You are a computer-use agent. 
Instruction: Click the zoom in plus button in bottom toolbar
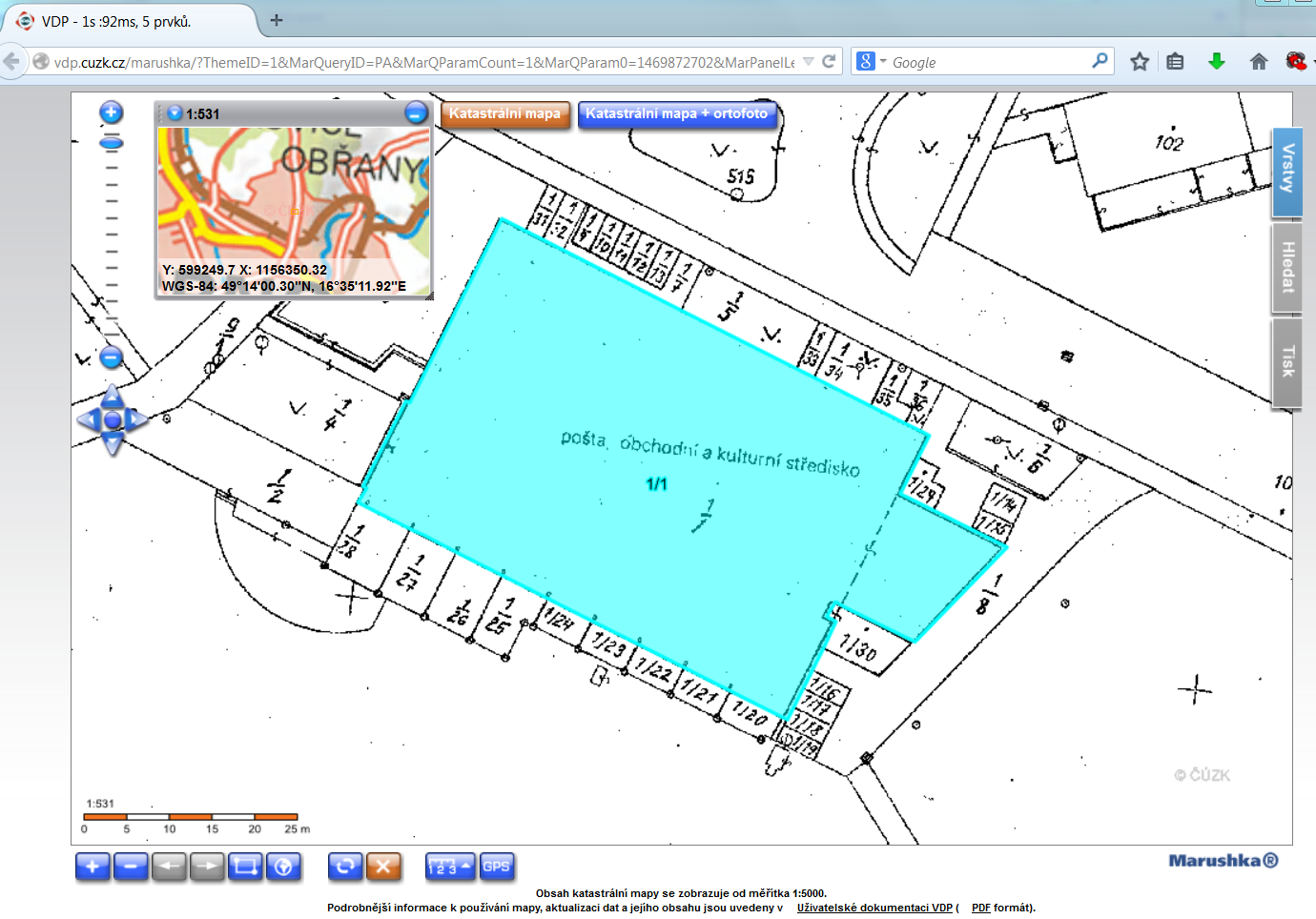pos(93,867)
